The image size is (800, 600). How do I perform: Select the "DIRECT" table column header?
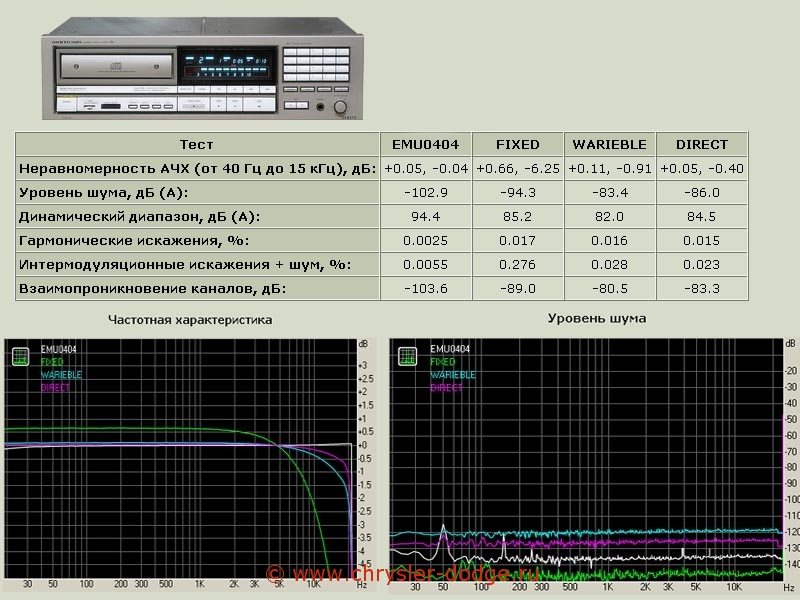[x=702, y=144]
